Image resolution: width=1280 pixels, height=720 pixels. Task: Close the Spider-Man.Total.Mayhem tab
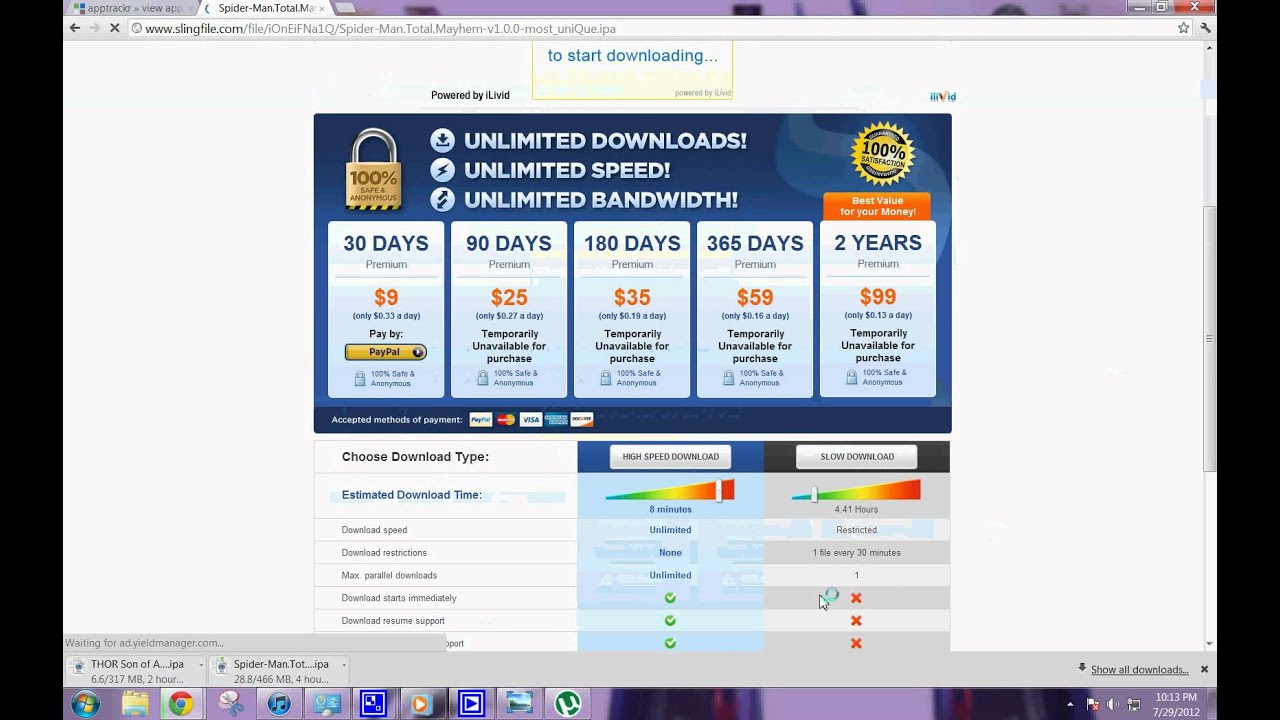(321, 8)
